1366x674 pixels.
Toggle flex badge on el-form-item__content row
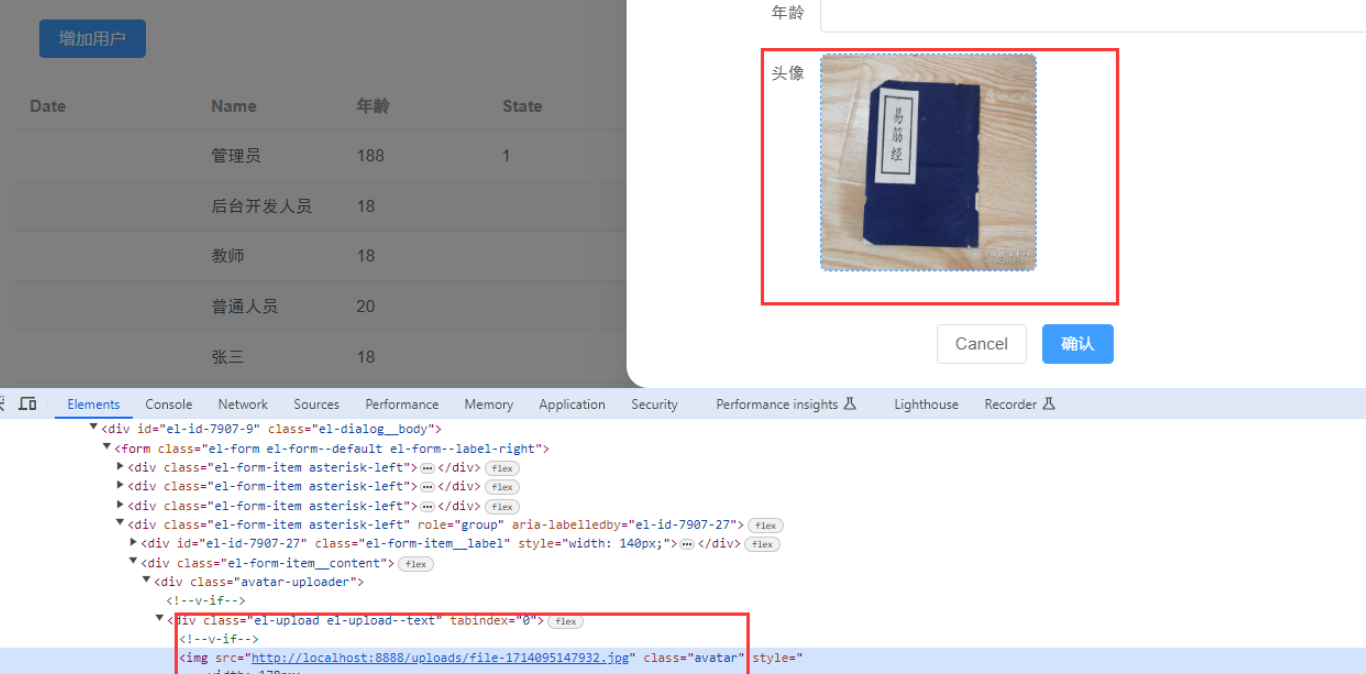pos(416,564)
